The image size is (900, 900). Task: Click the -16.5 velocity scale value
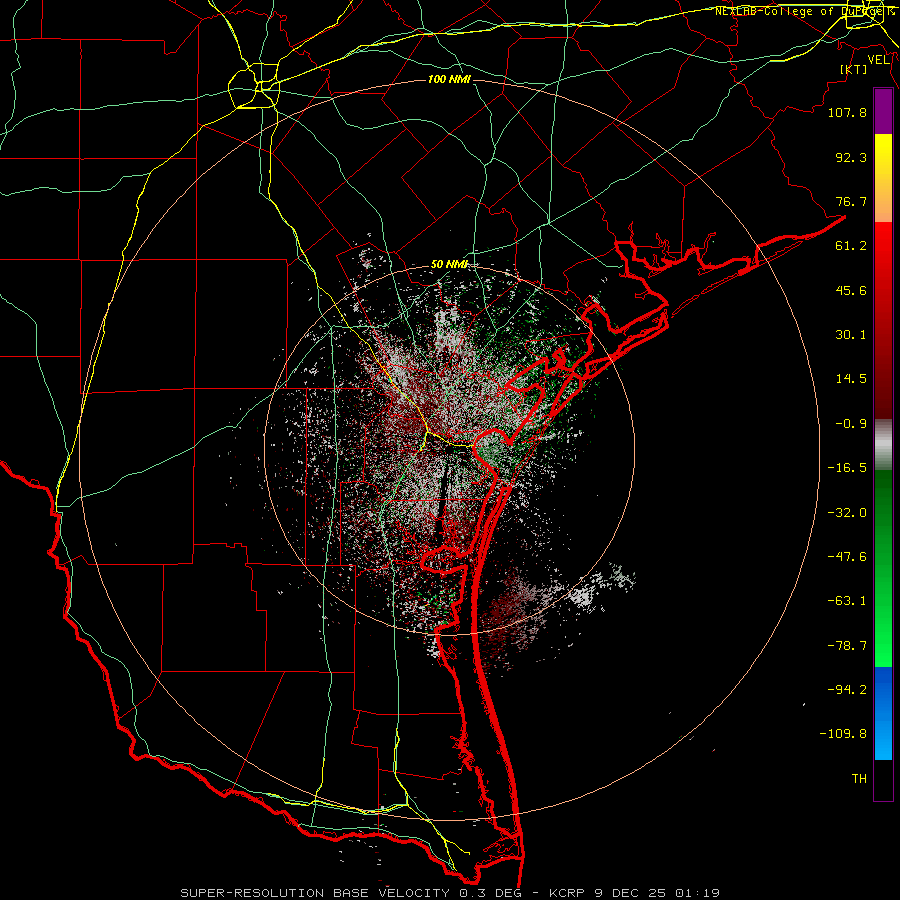pyautogui.click(x=847, y=468)
